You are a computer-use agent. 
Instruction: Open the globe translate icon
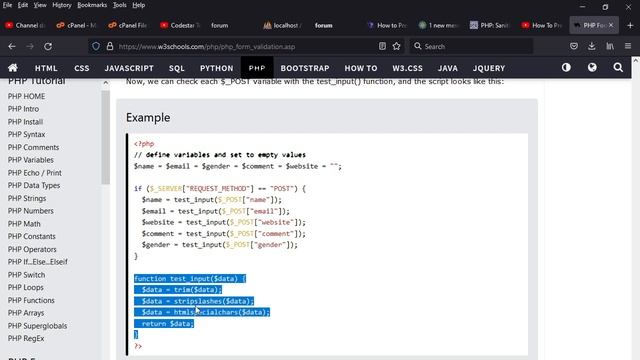tap(592, 67)
